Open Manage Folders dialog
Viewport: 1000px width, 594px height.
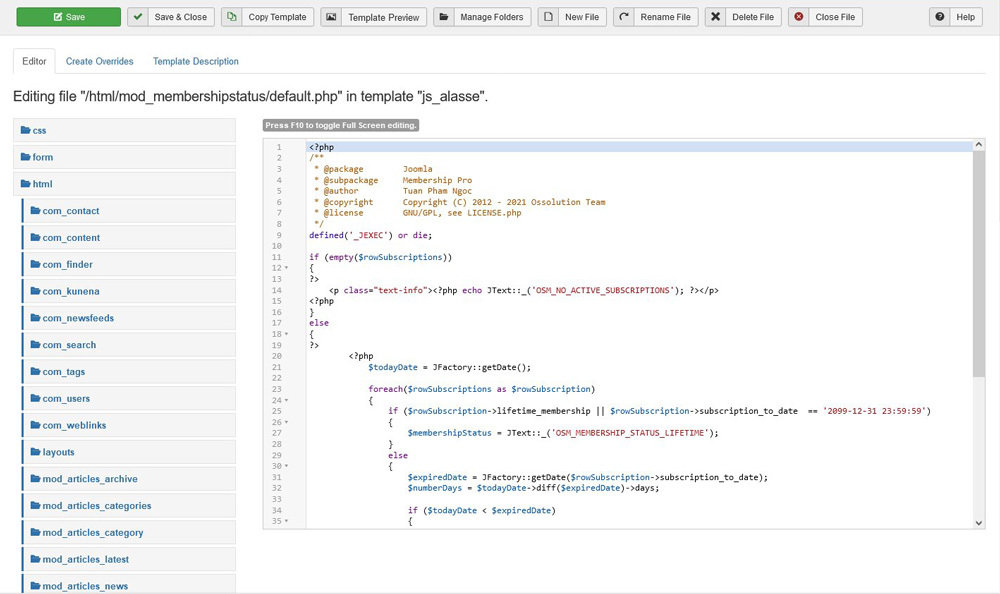tap(482, 17)
